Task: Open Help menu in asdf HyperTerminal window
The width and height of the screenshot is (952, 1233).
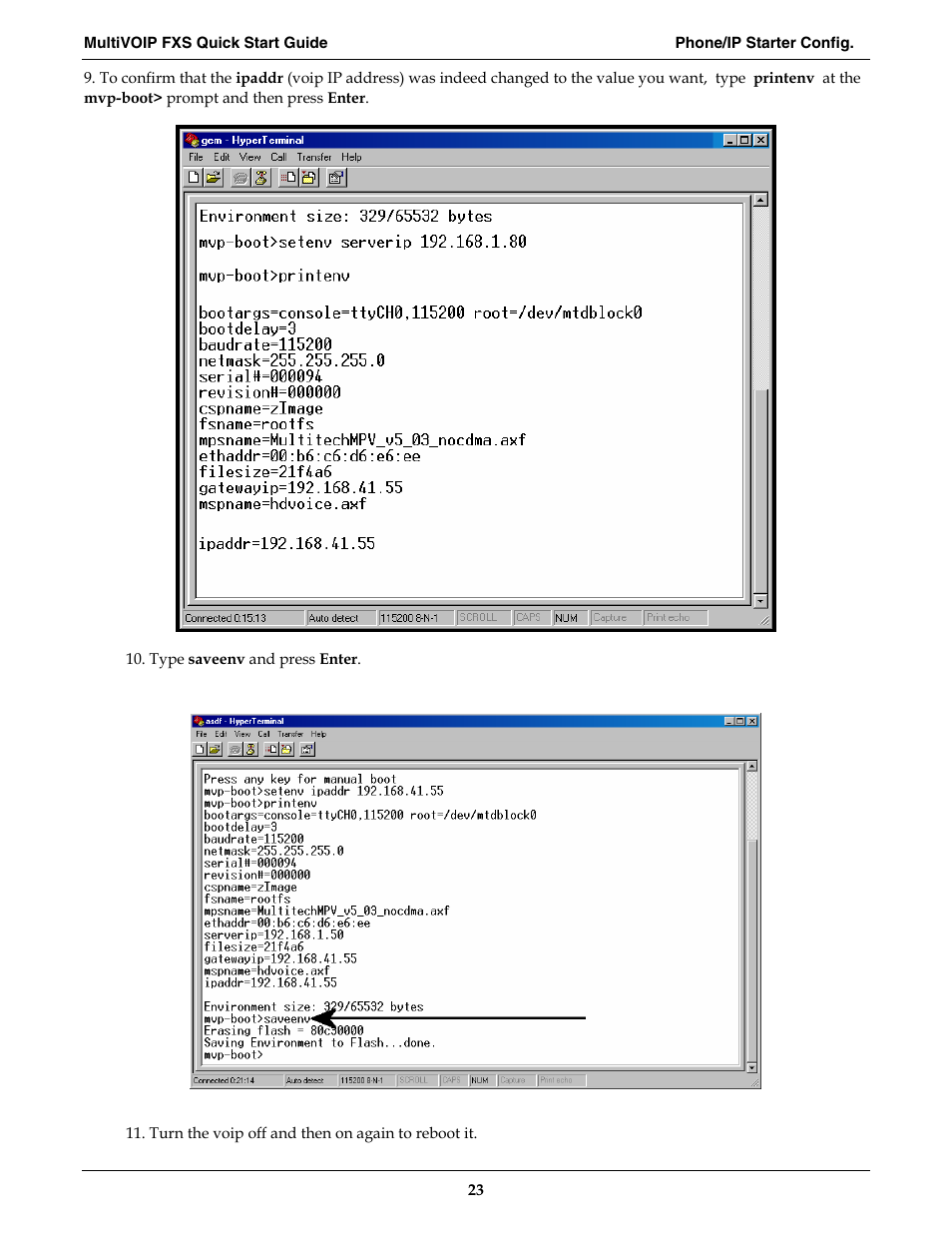Action: (x=318, y=734)
